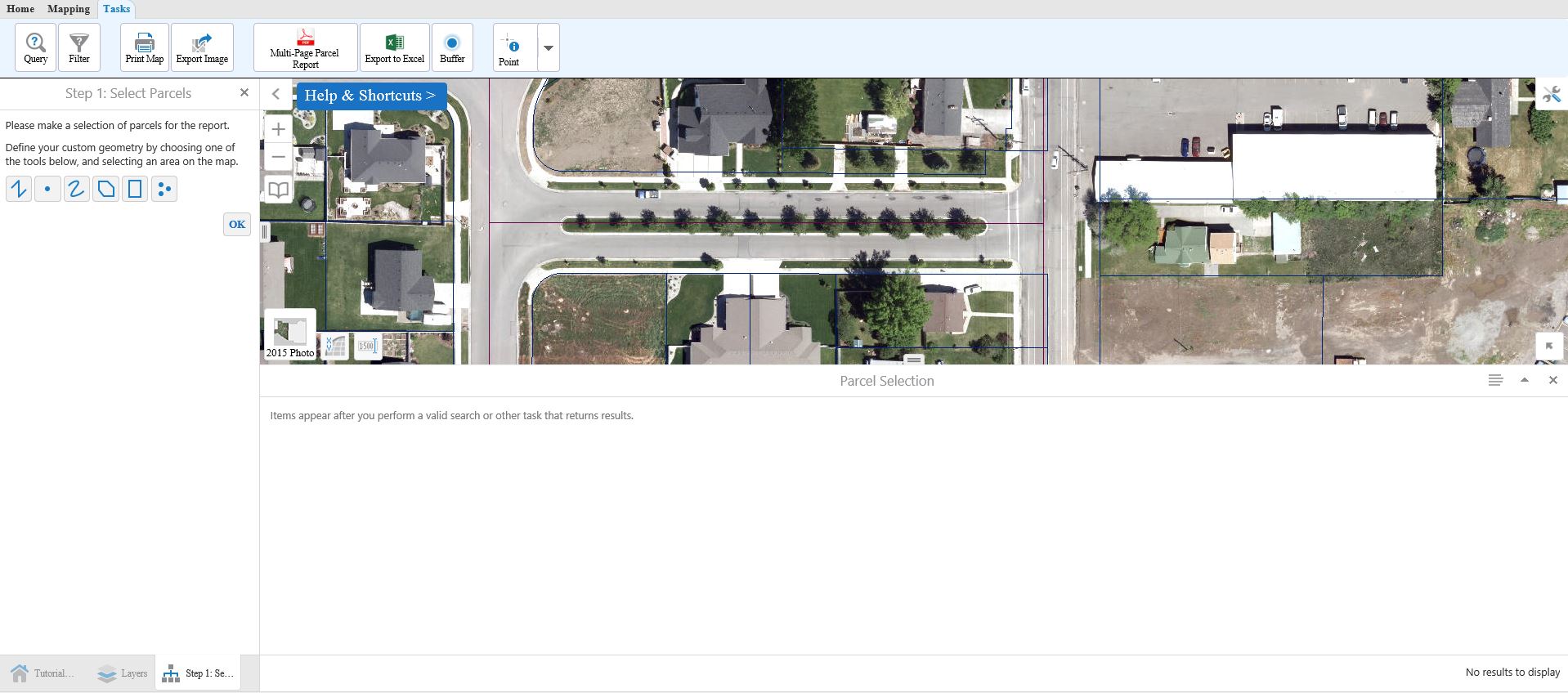Click the Print Map button
1568x693 pixels.
click(145, 47)
